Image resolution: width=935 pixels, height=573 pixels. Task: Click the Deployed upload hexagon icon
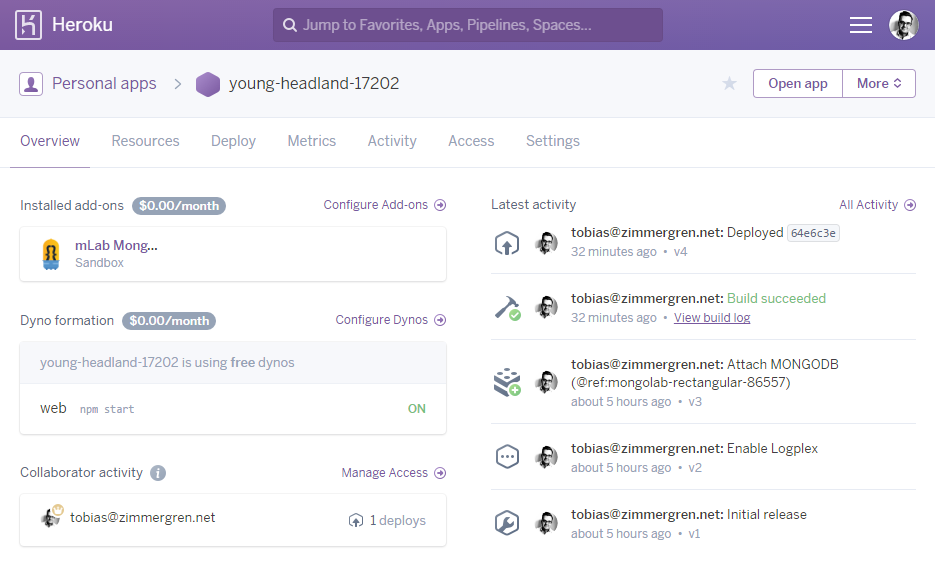[507, 243]
